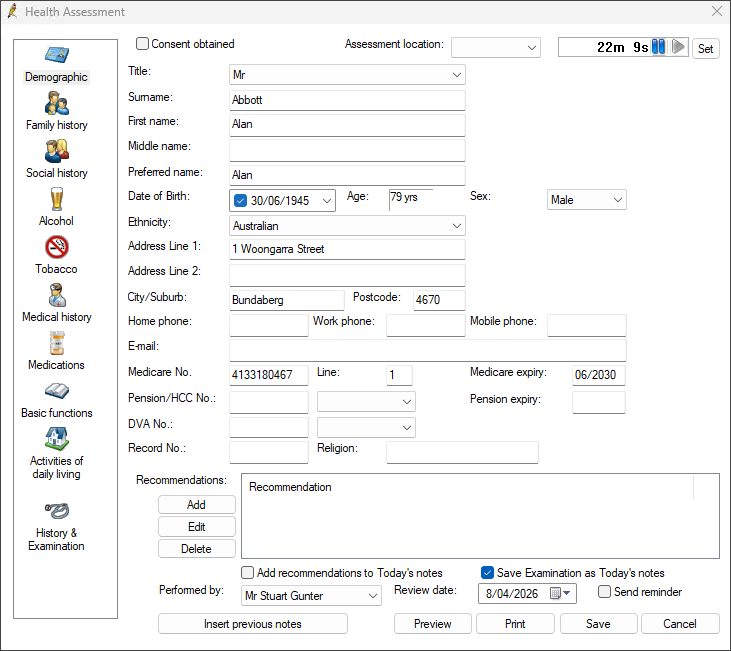Open the Demographic section icon
Viewport: 731px width, 651px height.
57,55
